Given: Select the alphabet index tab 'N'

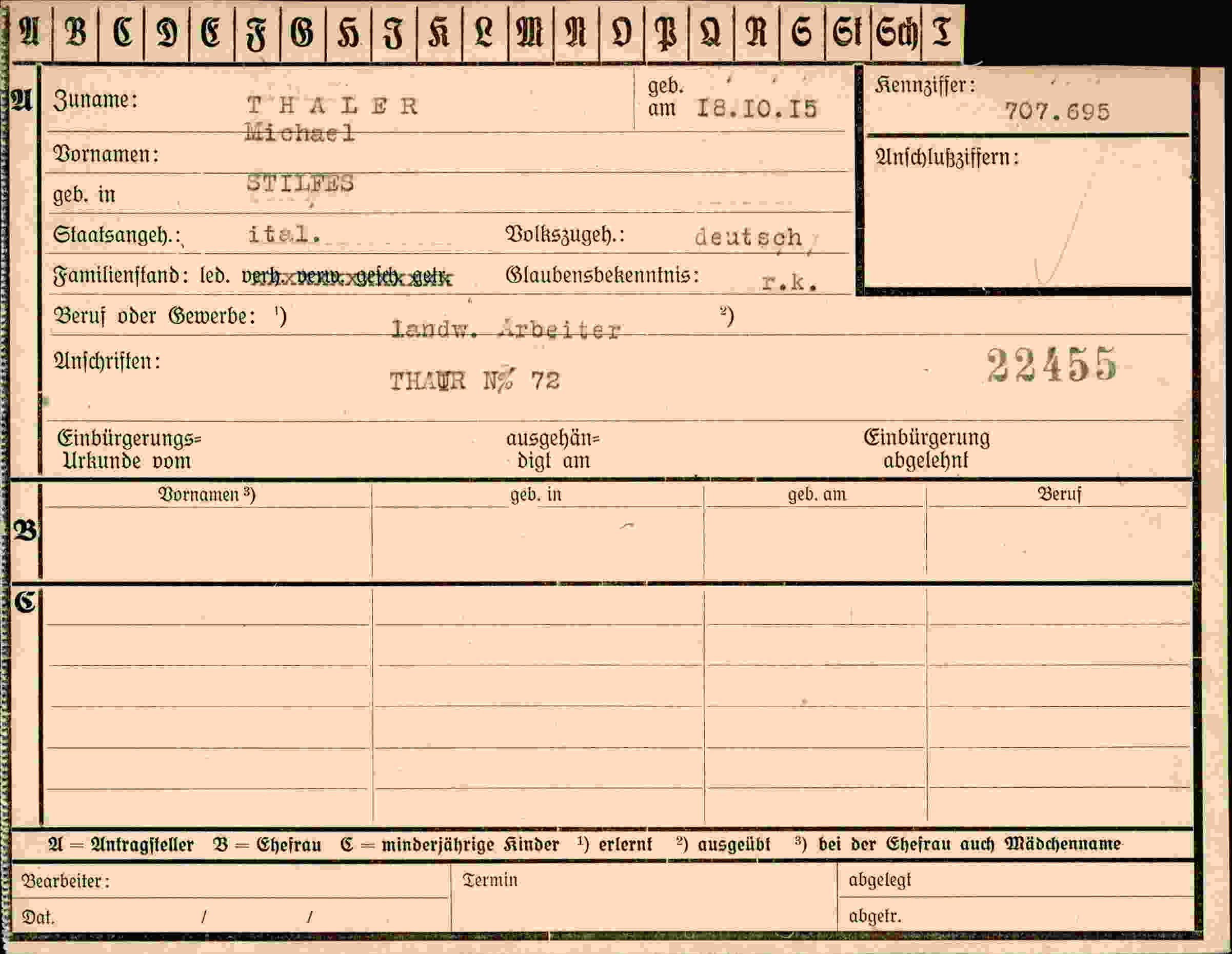Looking at the screenshot, I should coord(576,33).
